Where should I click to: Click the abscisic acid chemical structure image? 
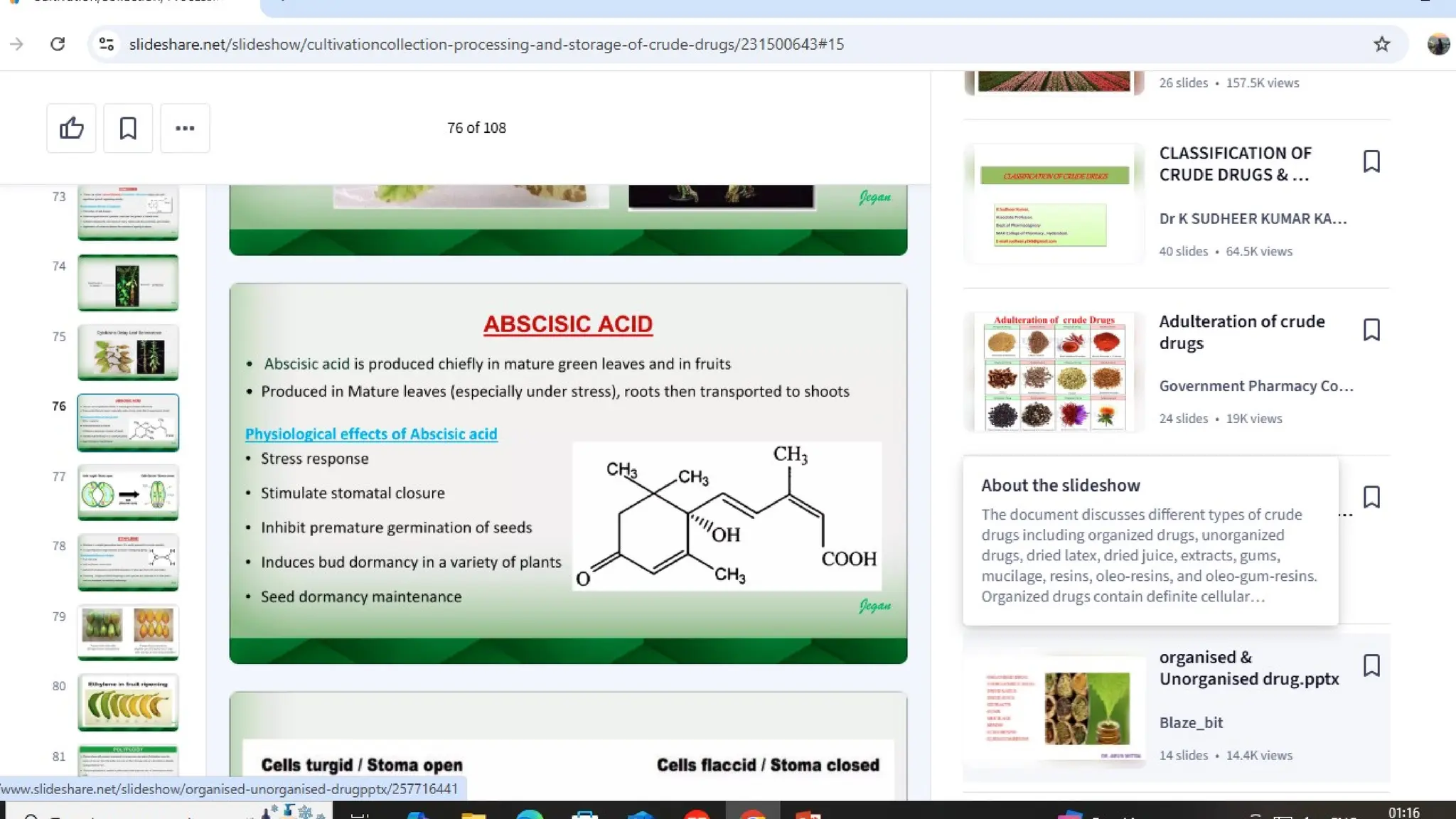pos(727,516)
